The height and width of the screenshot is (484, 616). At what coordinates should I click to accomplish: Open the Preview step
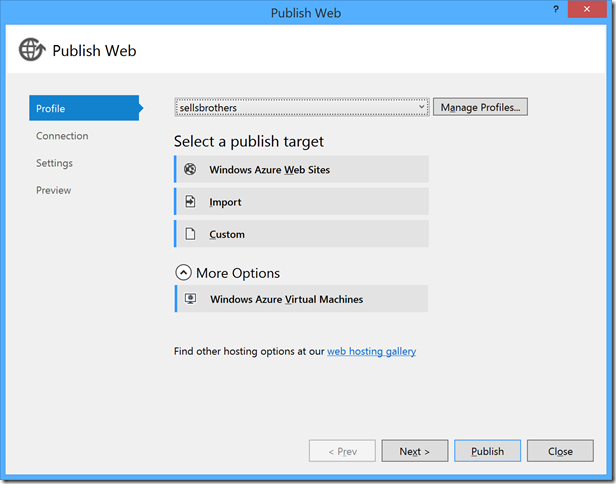tap(53, 190)
